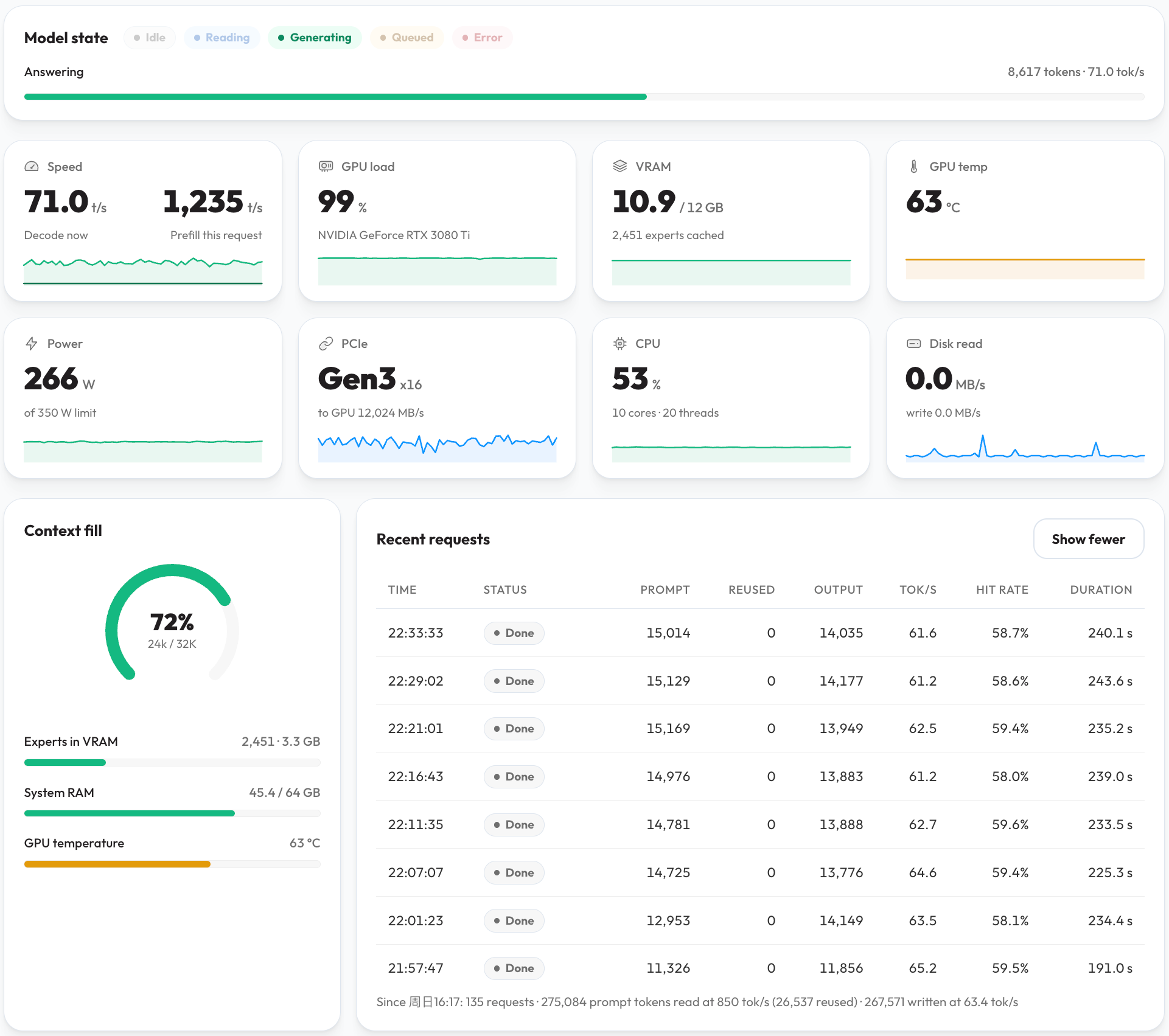Click the Show fewer button
The height and width of the screenshot is (1036, 1169).
tap(1088, 539)
